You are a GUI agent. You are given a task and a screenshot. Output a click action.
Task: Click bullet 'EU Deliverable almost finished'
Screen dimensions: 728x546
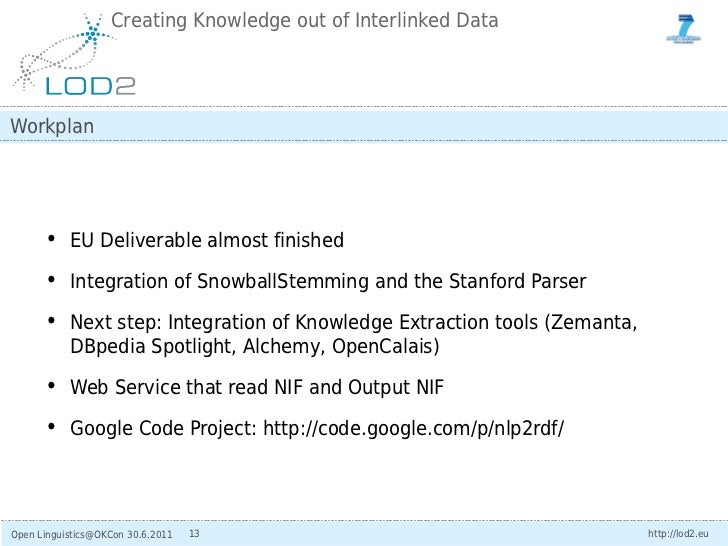(x=207, y=241)
